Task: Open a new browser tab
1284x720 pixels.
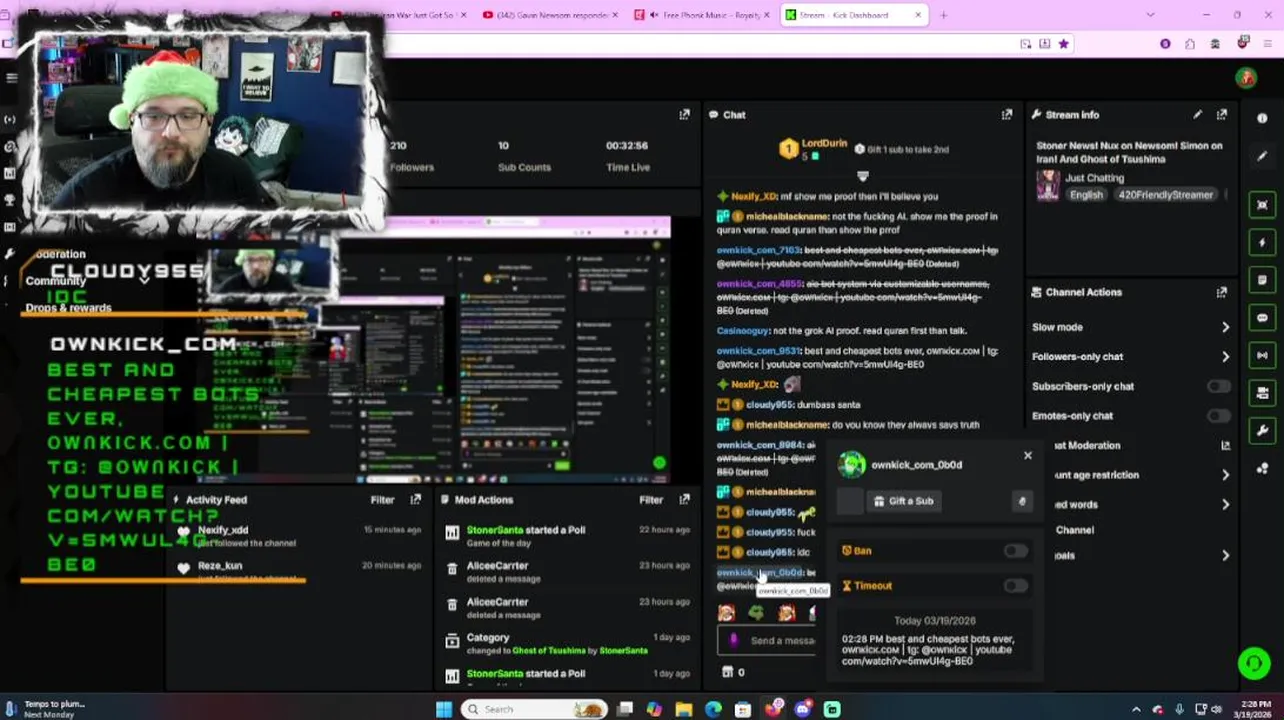Action: click(943, 15)
